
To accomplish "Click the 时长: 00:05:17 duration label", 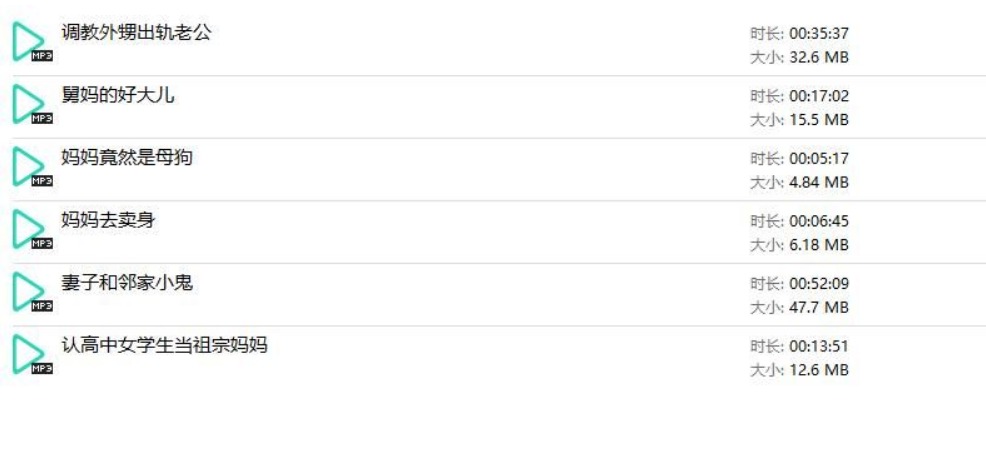I will tap(799, 158).
